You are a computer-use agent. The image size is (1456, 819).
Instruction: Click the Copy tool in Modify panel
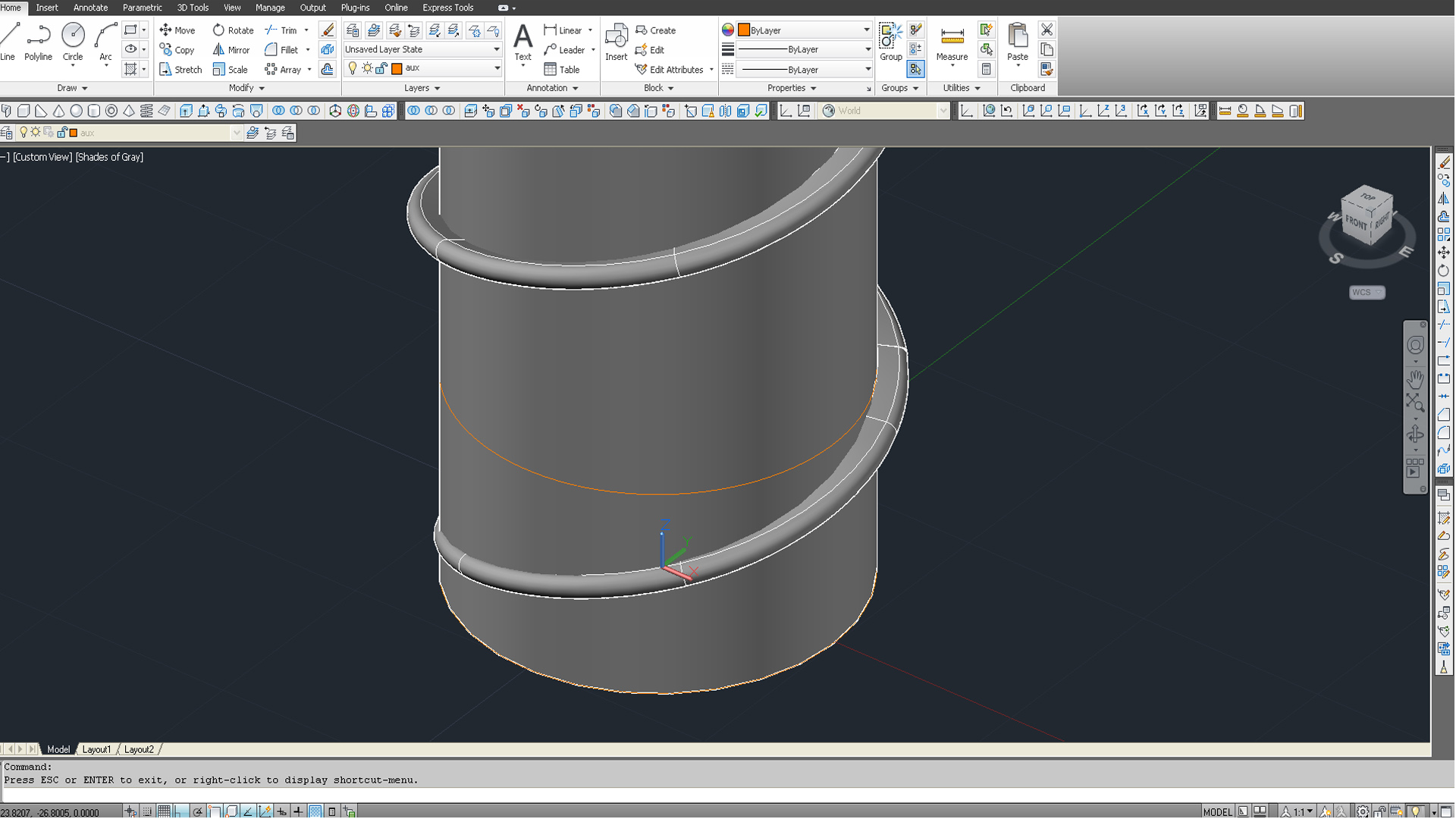(x=177, y=50)
